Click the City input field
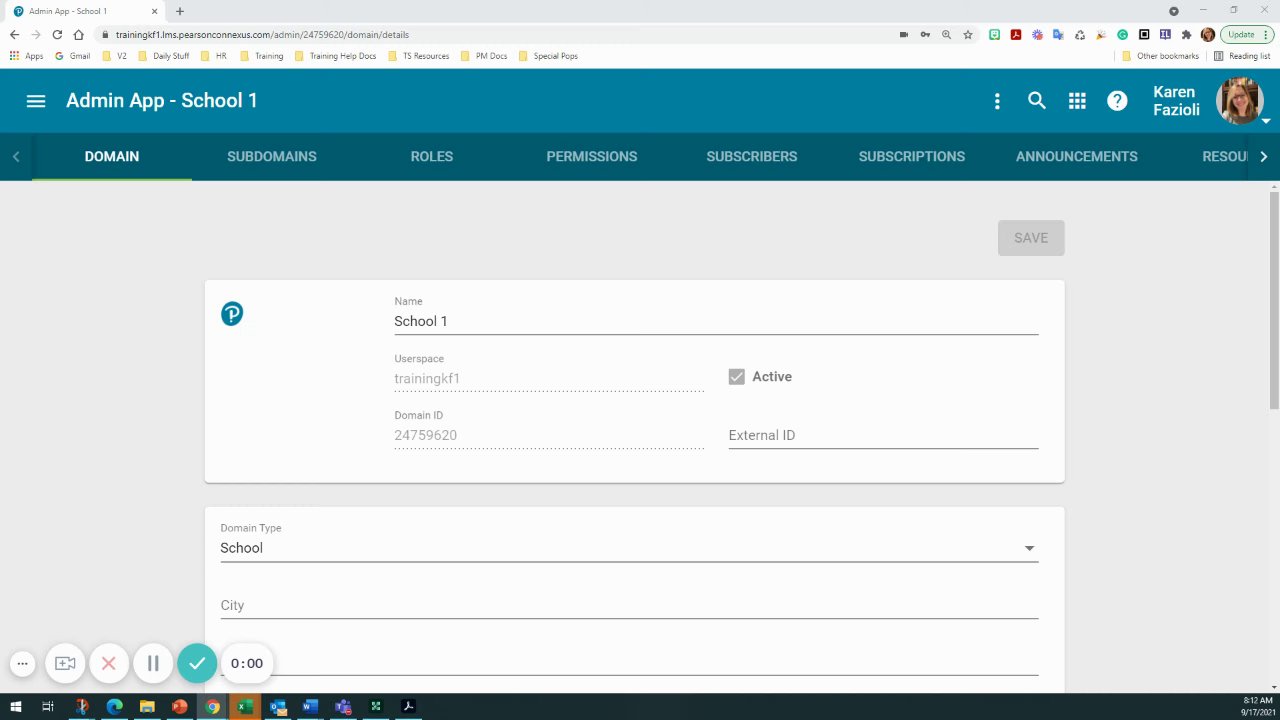Screen dimensions: 1280x720 629,605
